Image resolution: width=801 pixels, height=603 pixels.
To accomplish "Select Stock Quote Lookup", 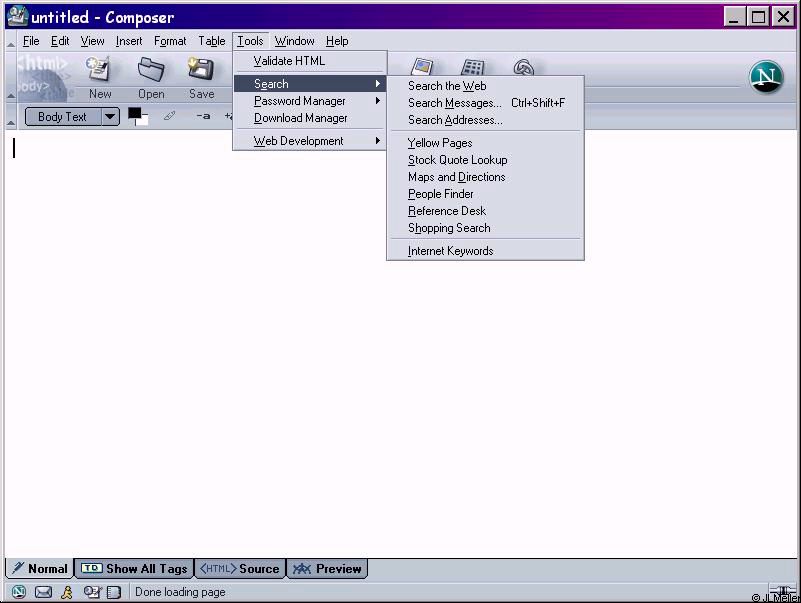I will click(485, 160).
